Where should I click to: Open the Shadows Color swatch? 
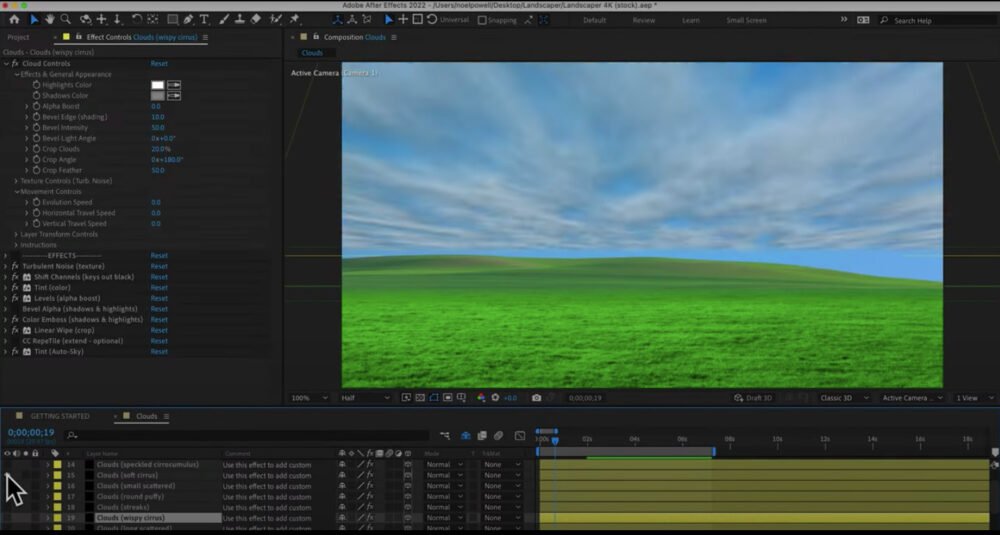[x=158, y=96]
